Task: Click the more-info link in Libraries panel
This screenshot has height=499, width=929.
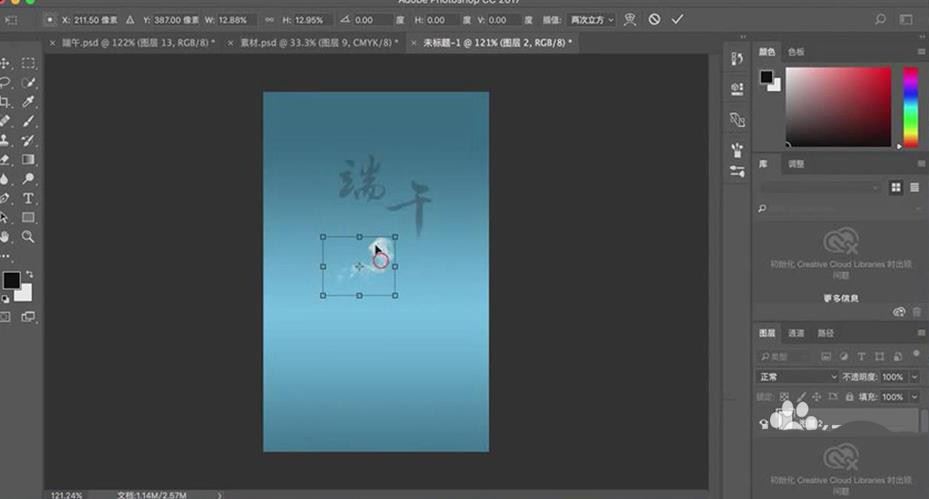Action: 841,298
